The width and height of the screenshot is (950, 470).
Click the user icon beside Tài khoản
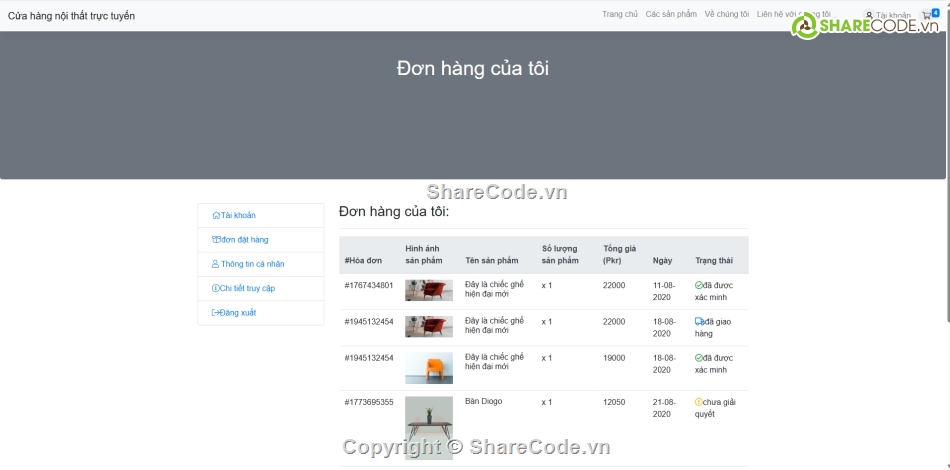[x=869, y=15]
